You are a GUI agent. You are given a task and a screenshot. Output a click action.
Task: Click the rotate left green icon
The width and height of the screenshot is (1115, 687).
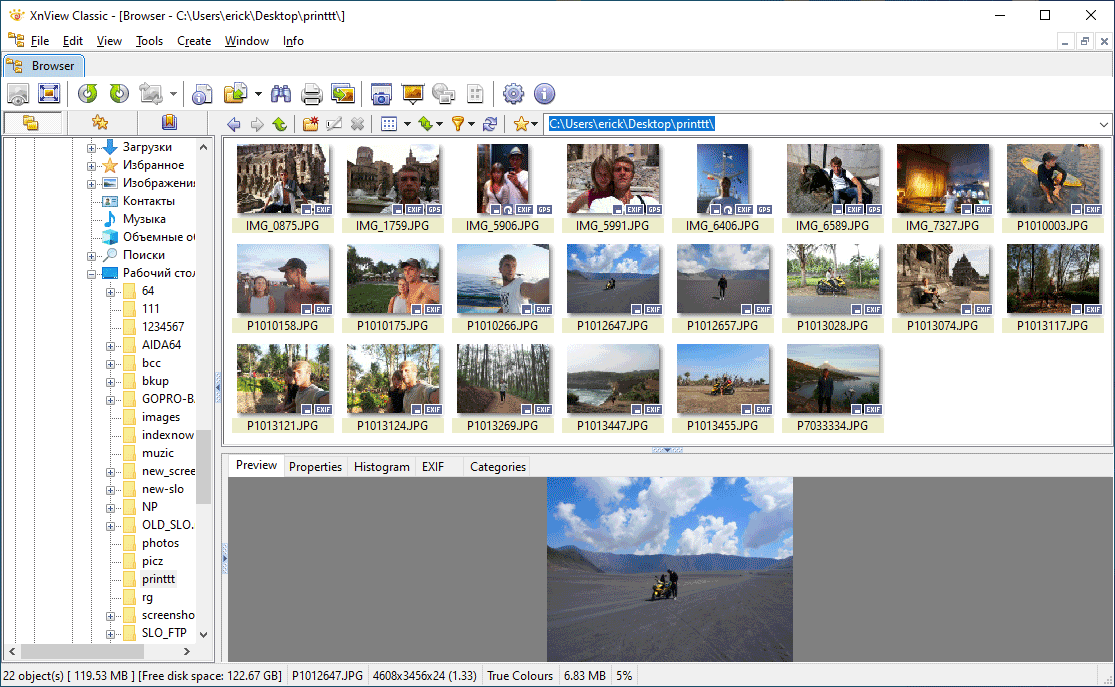coord(88,94)
